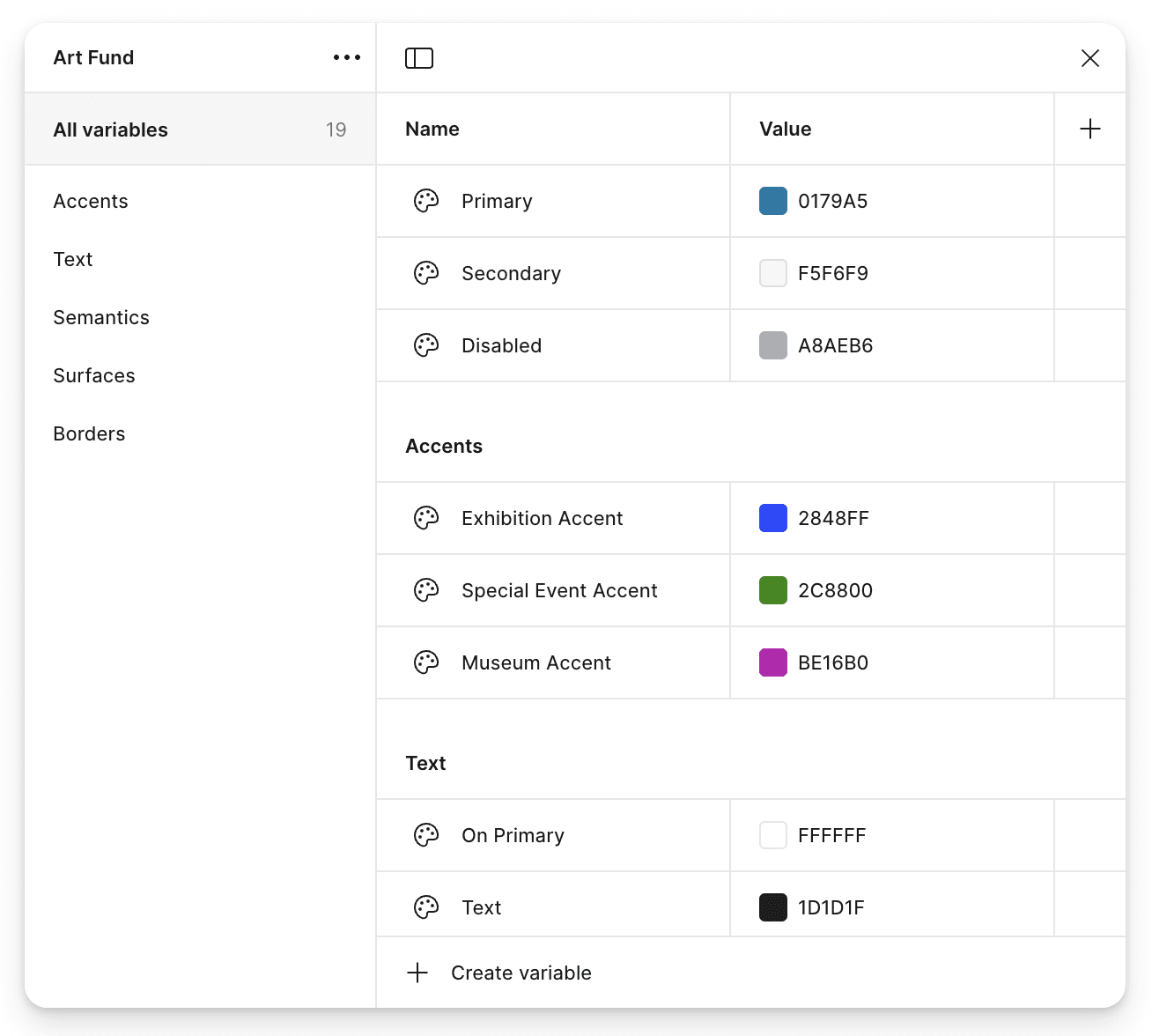The width and height of the screenshot is (1152, 1036).
Task: Select the On Primary variable name
Action: pyautogui.click(x=513, y=835)
